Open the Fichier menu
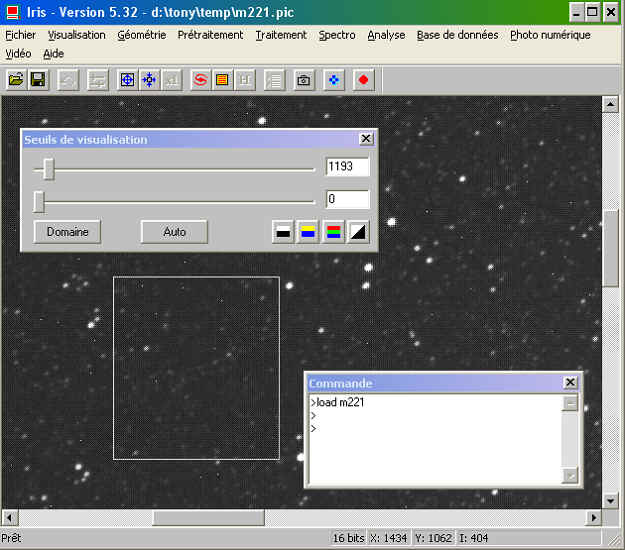Image resolution: width=625 pixels, height=550 pixels. [x=20, y=35]
